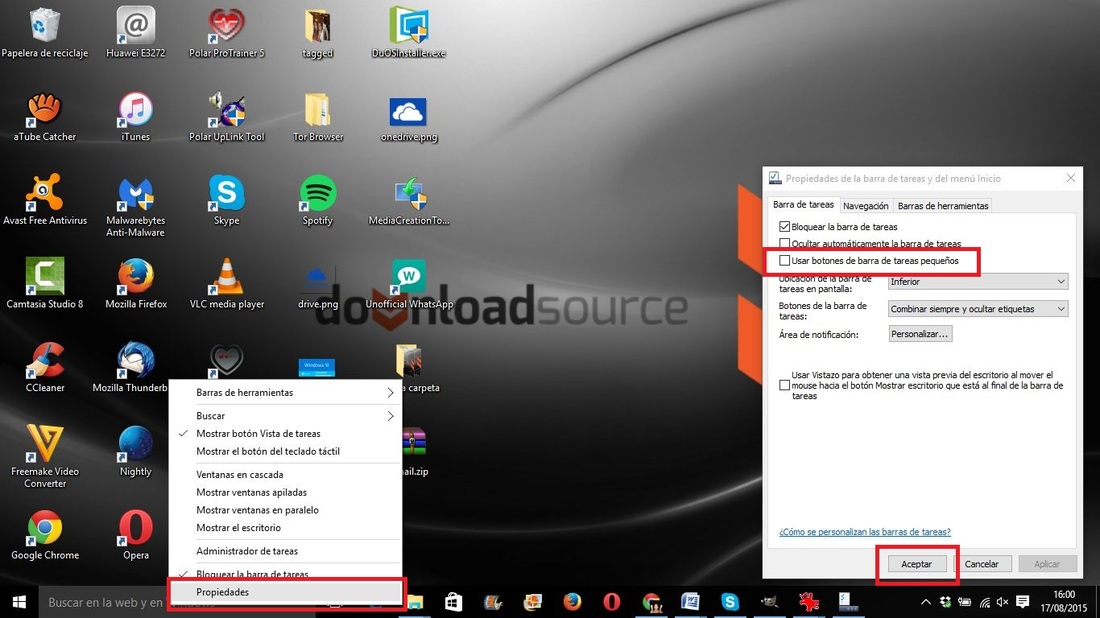Choose Mostrar ventanas en paralelo entry

(286, 510)
